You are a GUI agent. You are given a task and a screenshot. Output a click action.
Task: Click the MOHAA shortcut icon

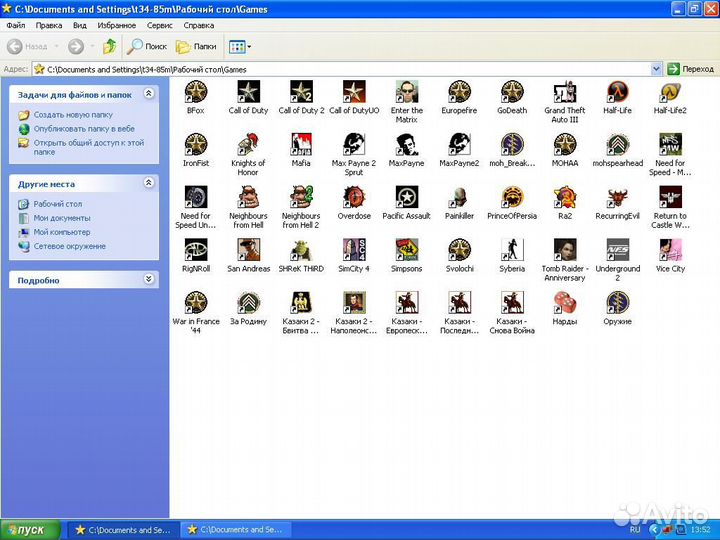(x=565, y=144)
